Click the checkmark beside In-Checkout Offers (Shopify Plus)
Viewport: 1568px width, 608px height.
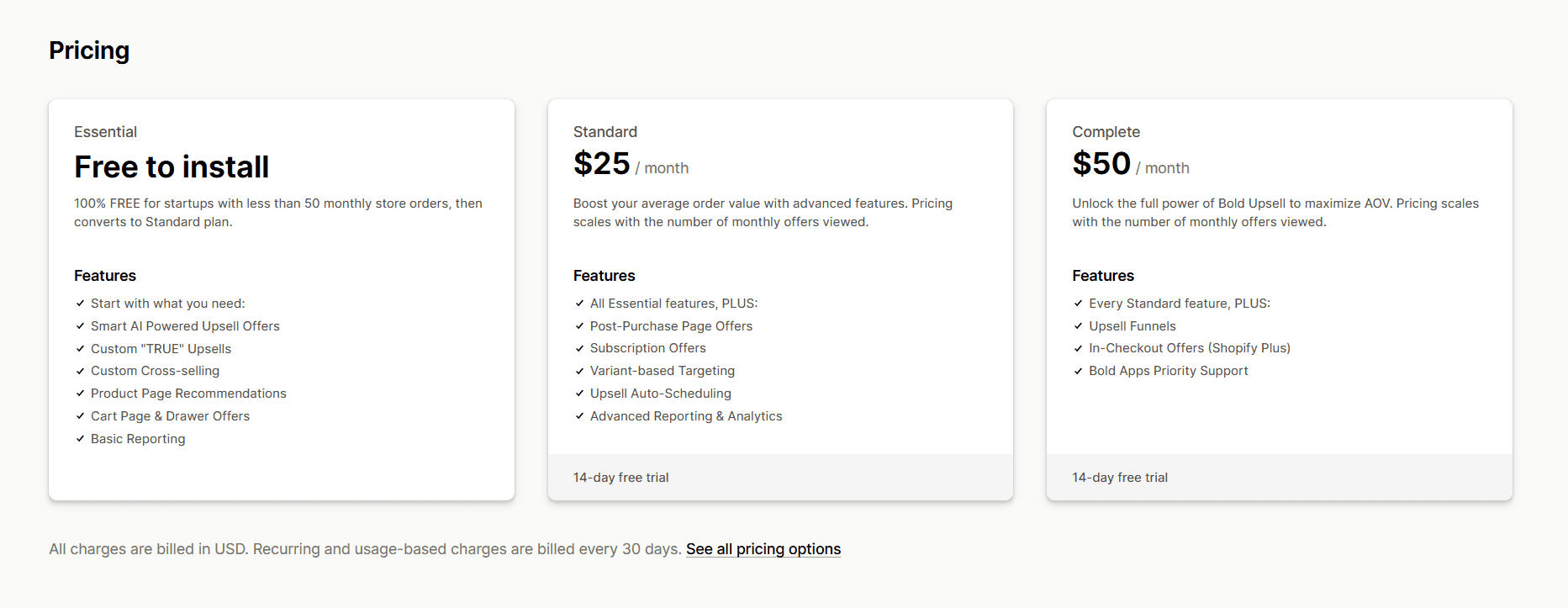tap(1078, 348)
